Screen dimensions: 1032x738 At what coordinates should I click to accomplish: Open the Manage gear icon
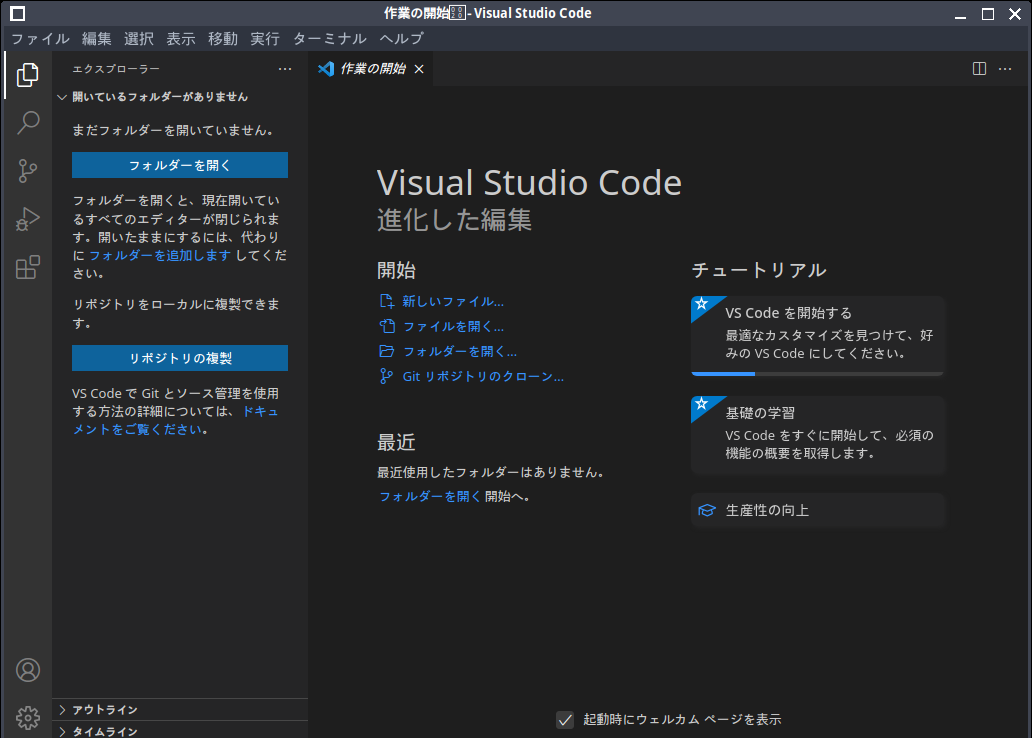28,718
